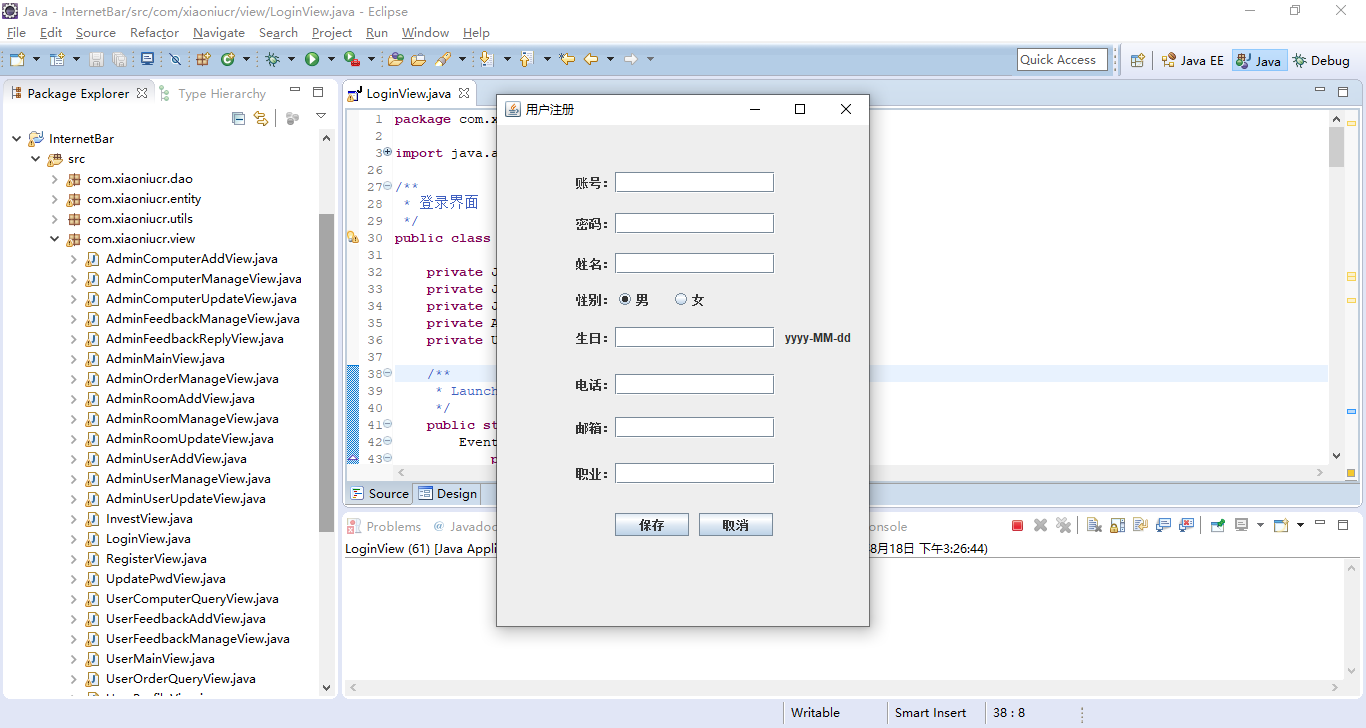The height and width of the screenshot is (728, 1366).
Task: Switch the editor to the Design tab
Action: click(x=448, y=493)
